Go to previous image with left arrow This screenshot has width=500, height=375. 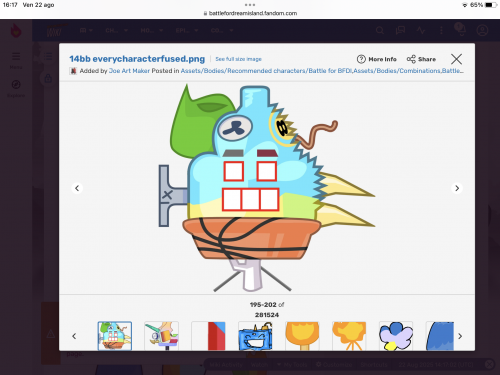77,188
